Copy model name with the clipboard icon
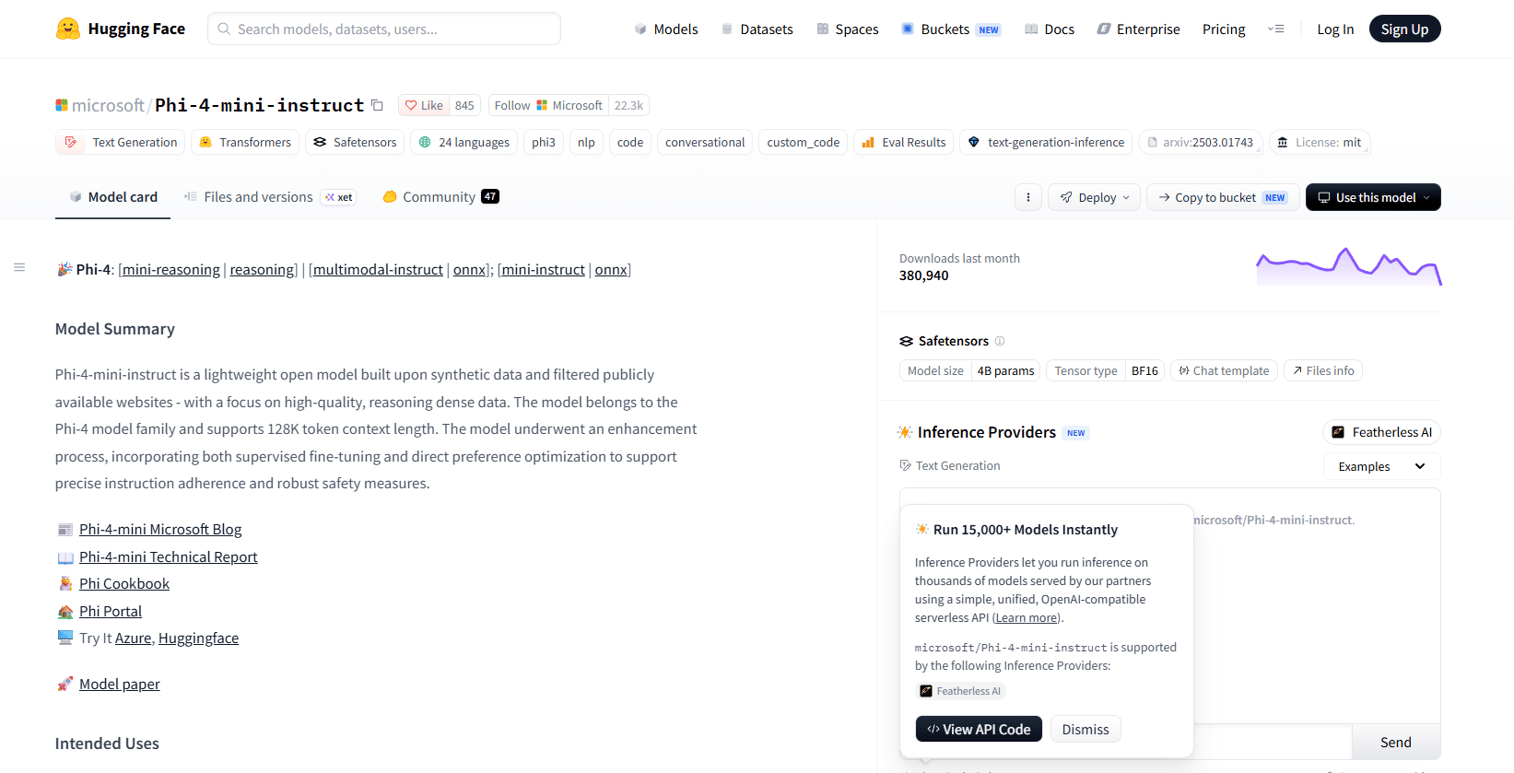 click(x=377, y=105)
